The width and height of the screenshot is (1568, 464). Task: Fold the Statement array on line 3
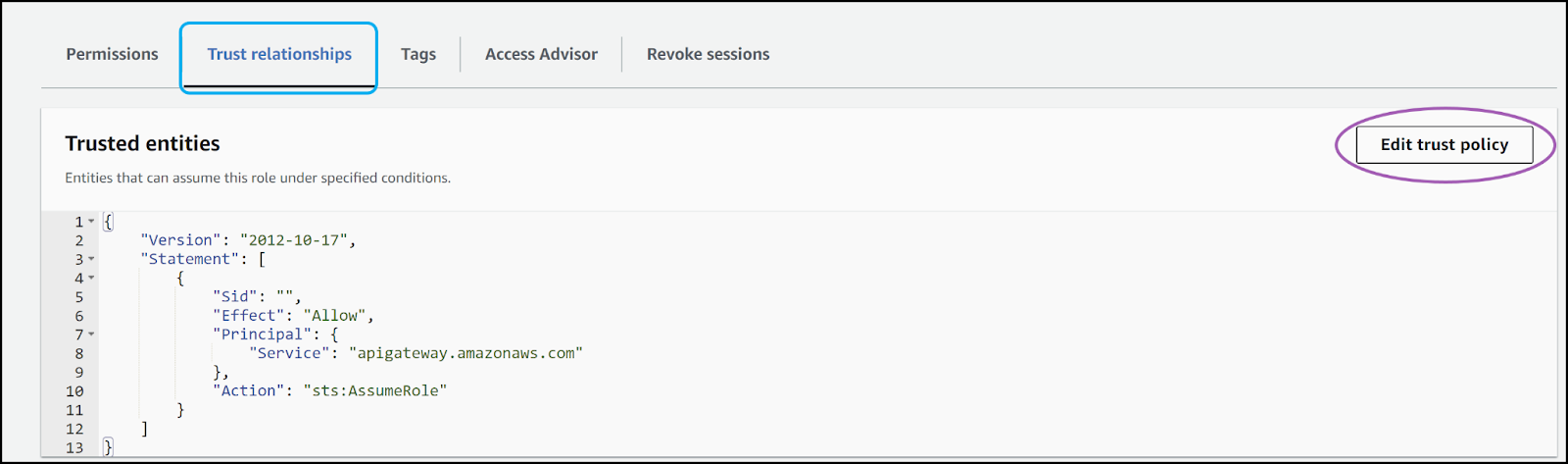pyautogui.click(x=92, y=259)
